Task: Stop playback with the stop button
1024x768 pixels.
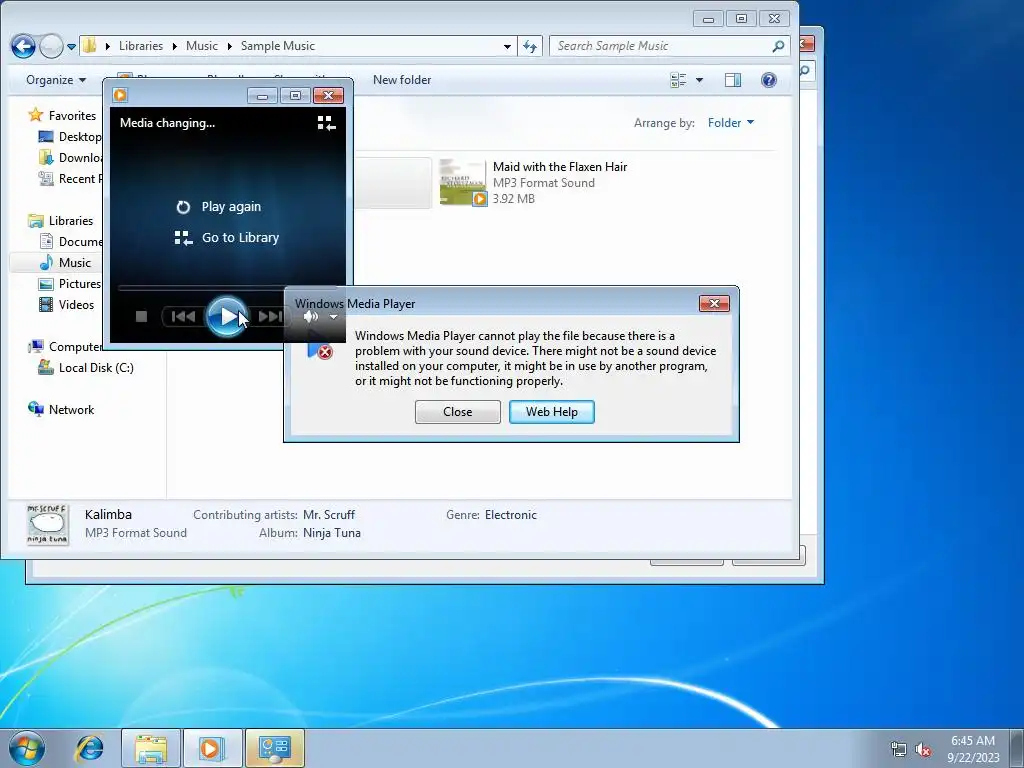Action: [141, 317]
